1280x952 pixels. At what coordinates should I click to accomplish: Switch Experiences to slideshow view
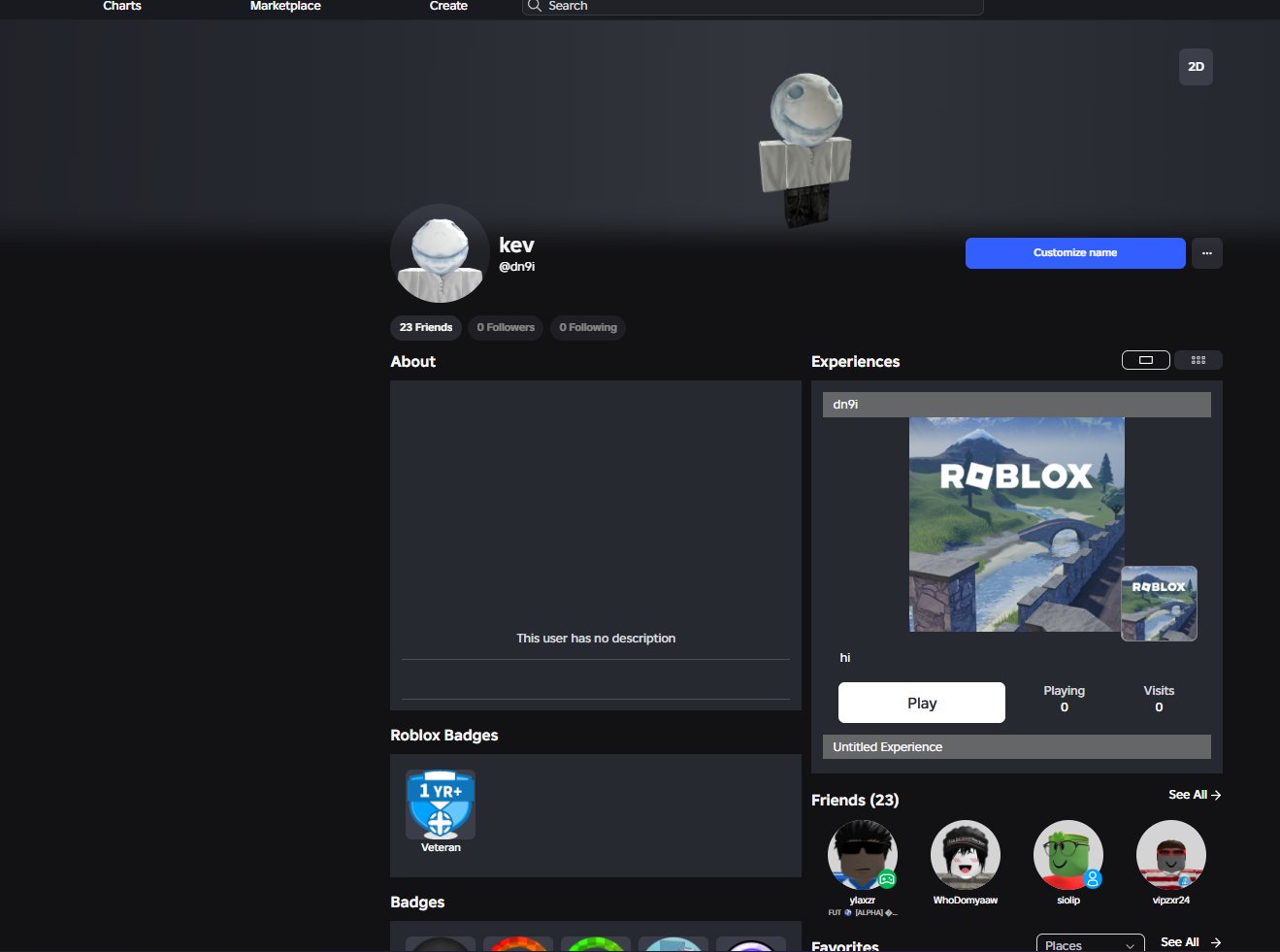click(x=1145, y=360)
